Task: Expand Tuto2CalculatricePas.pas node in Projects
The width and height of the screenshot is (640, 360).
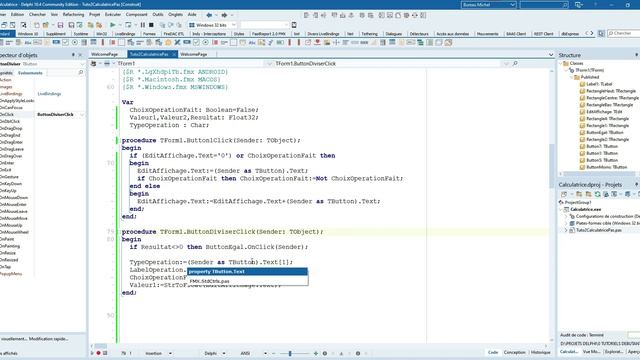Action: click(x=566, y=230)
